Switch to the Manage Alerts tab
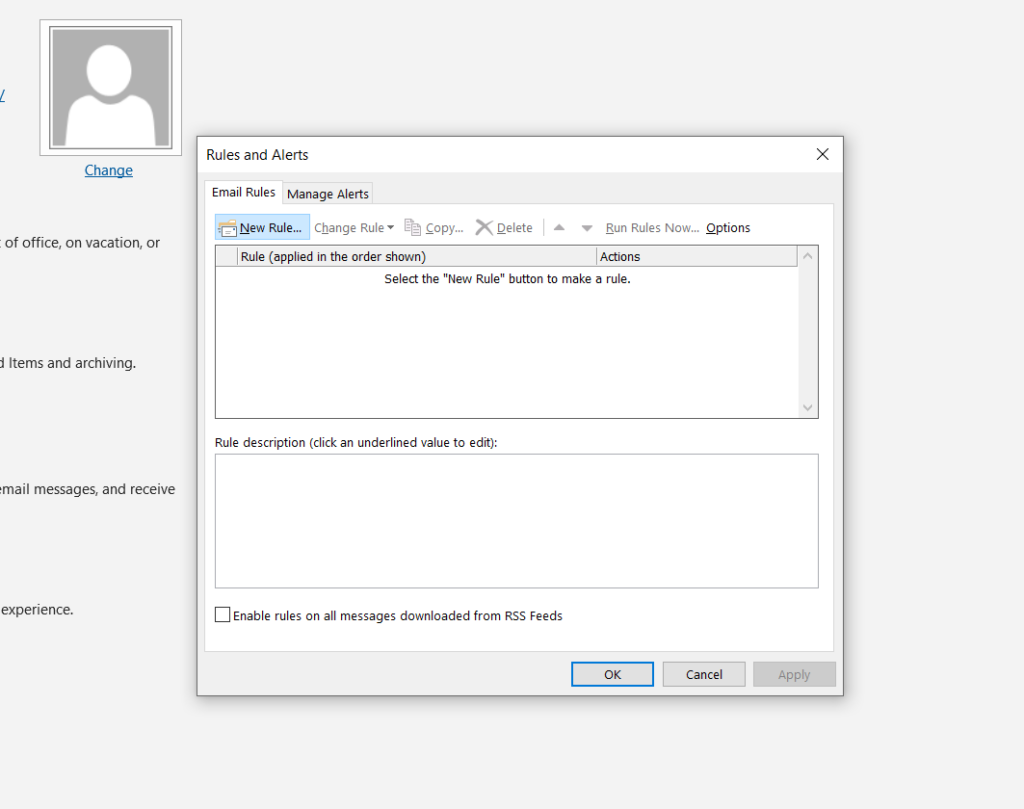Screen dimensions: 1024x809 coord(327,194)
